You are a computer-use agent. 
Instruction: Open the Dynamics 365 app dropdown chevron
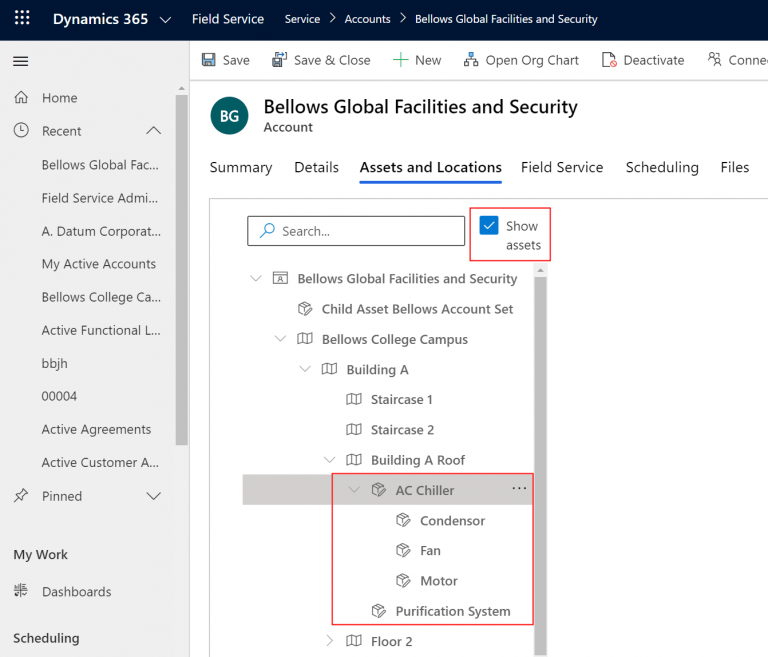tap(166, 20)
